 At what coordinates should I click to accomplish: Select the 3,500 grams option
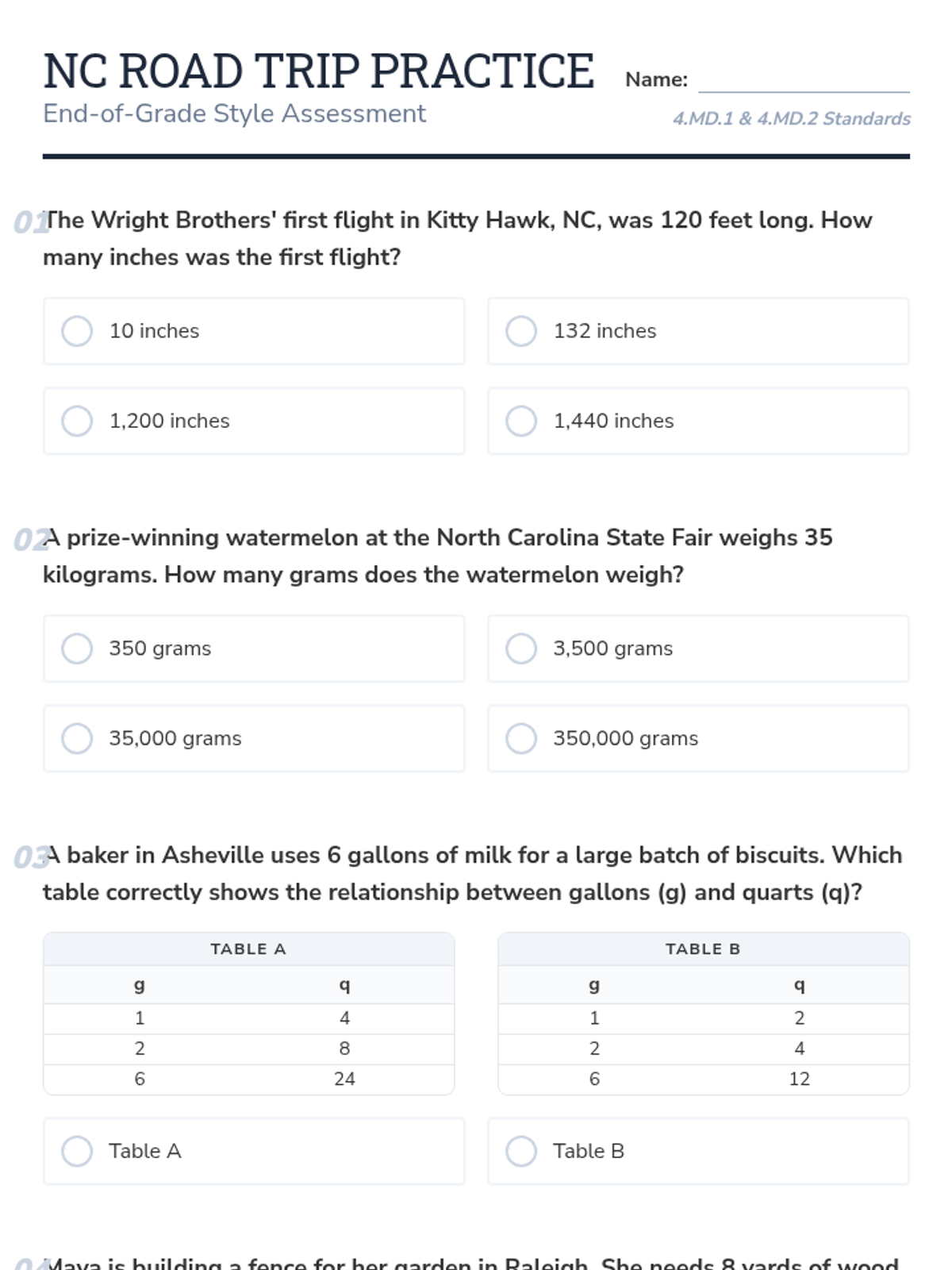521,648
